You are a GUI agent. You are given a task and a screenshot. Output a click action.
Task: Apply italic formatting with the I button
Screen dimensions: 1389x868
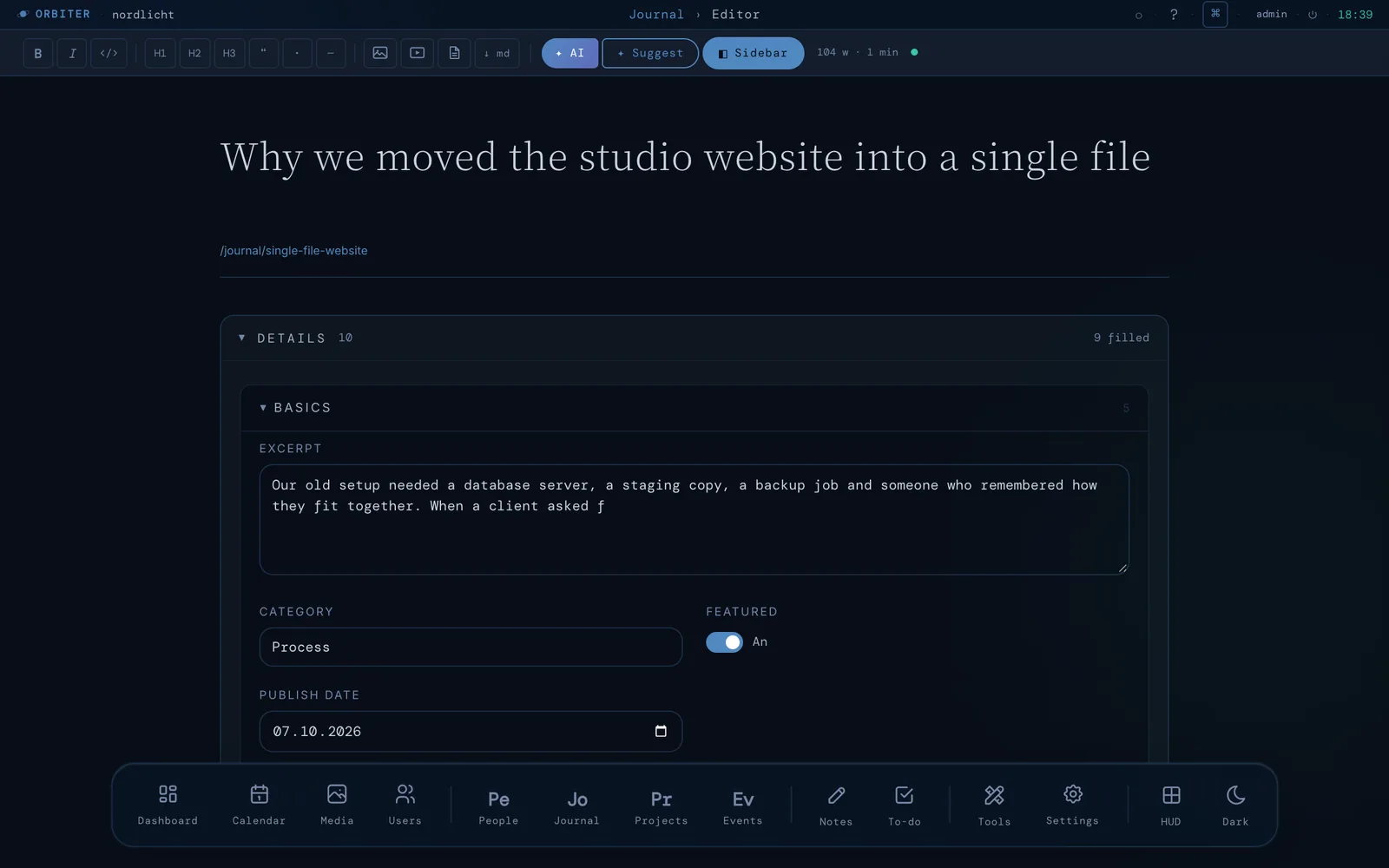click(72, 53)
